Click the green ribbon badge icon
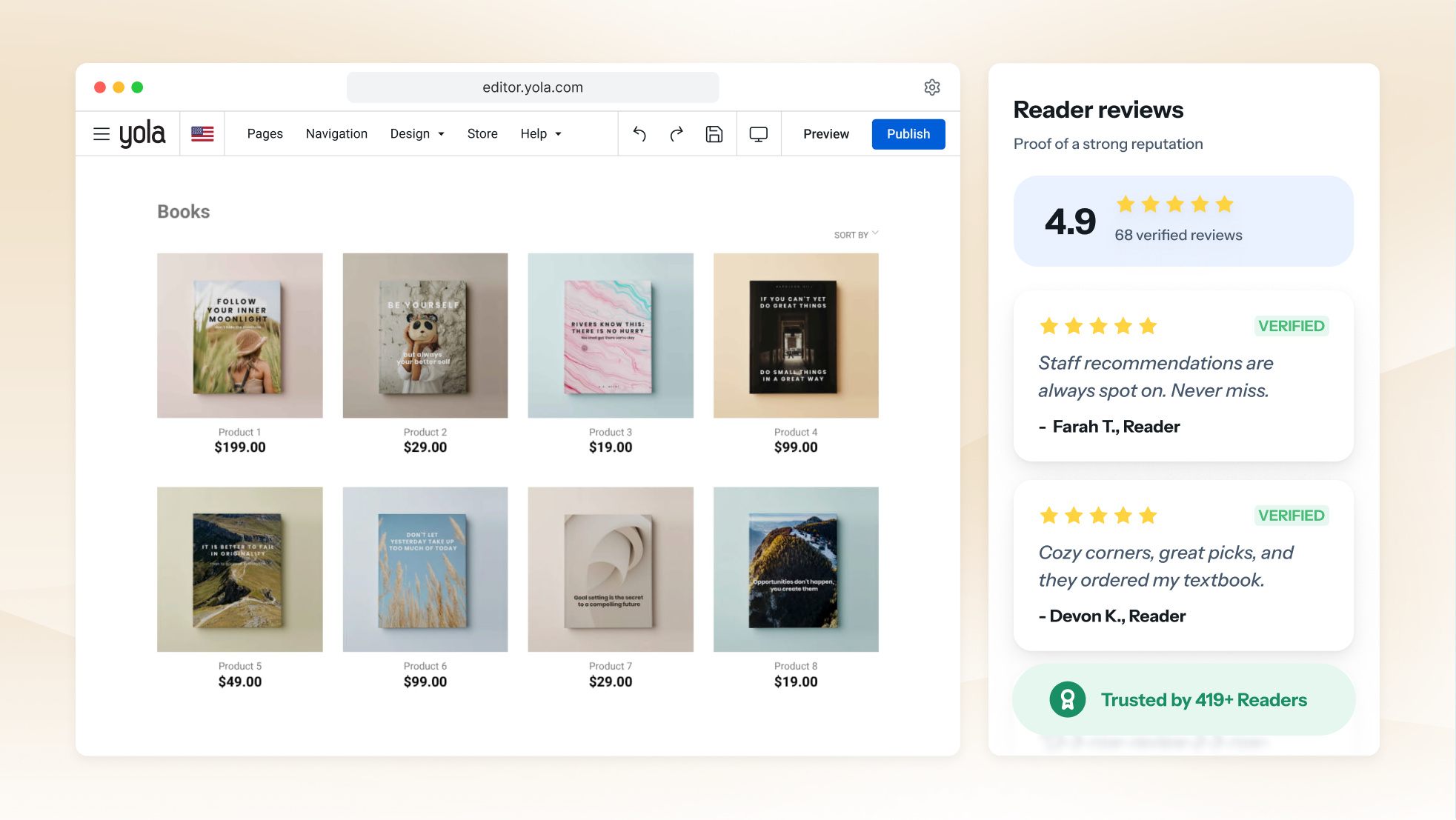The image size is (1456, 820). click(1068, 699)
